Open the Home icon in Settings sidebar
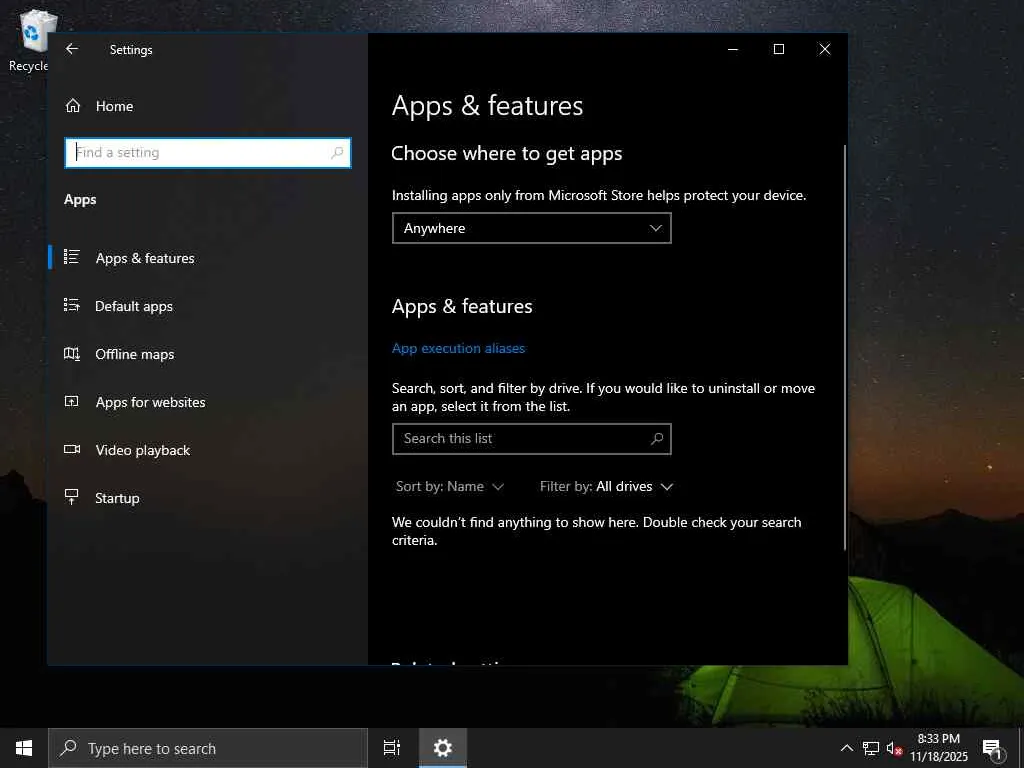 (72, 106)
